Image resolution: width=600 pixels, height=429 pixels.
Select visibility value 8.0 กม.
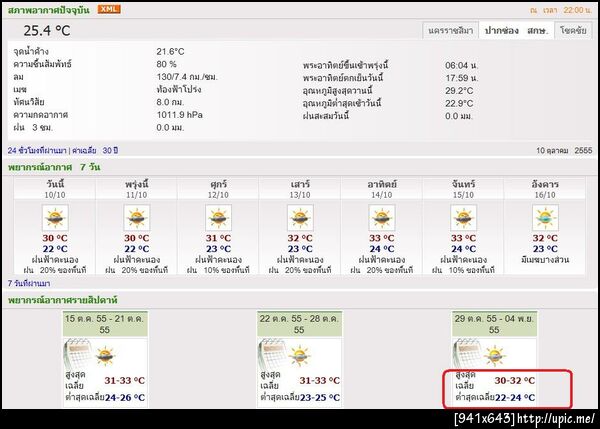[x=170, y=102]
